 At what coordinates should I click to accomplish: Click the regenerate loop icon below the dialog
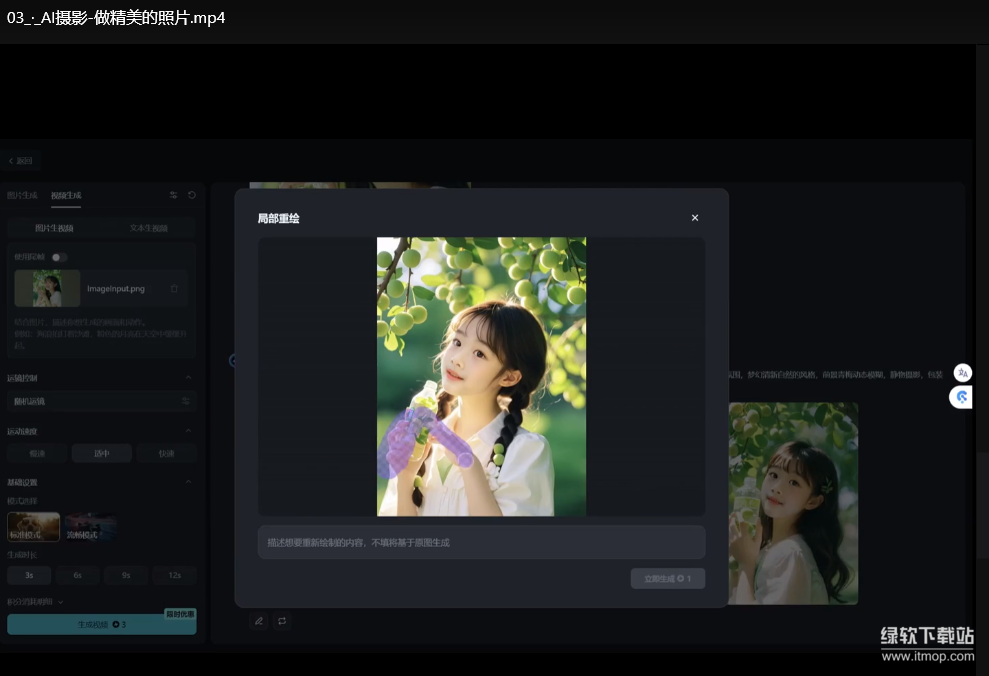click(282, 621)
